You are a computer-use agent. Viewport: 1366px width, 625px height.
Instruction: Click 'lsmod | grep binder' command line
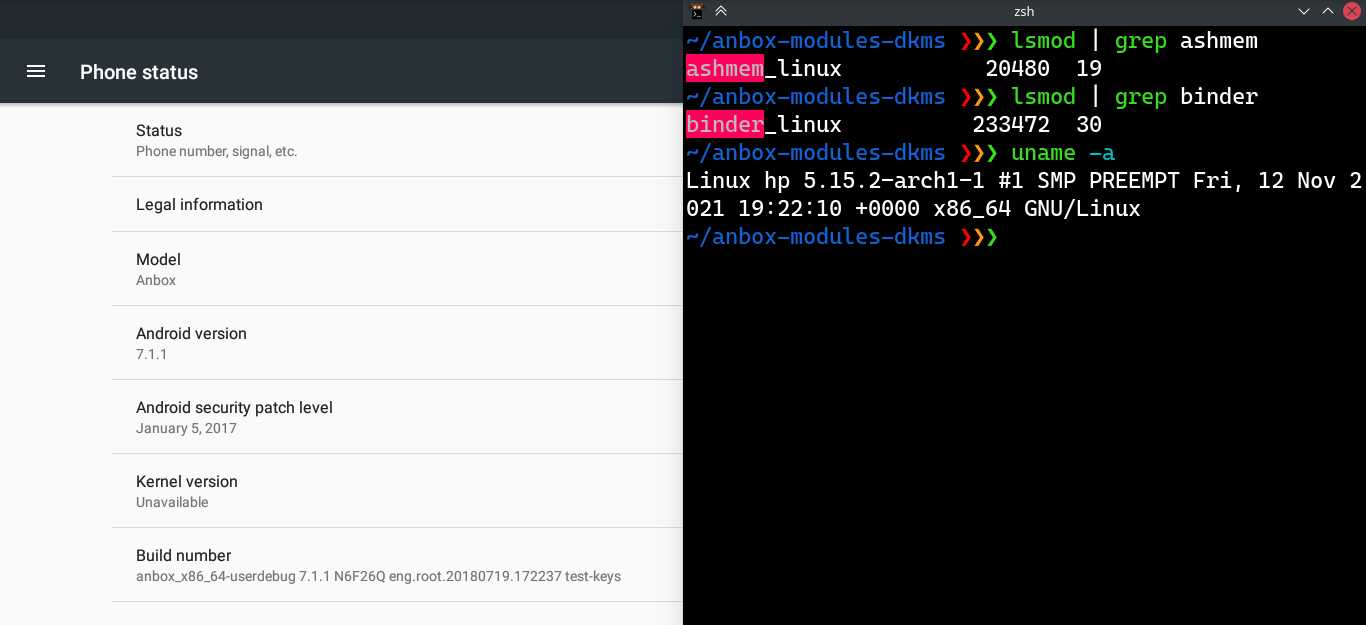click(1134, 97)
